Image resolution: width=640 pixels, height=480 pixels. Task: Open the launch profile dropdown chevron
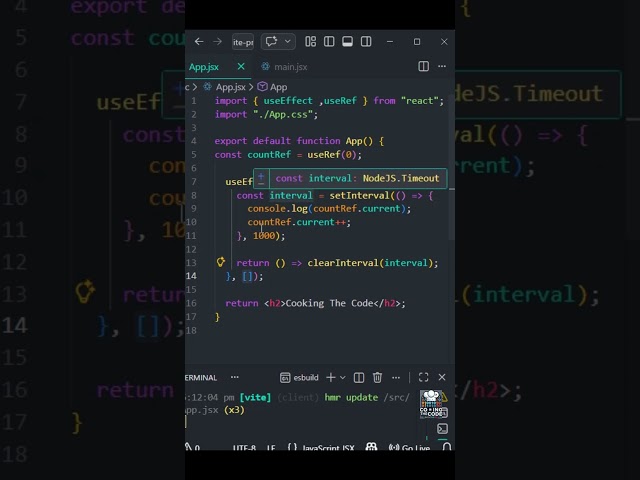click(x=343, y=378)
